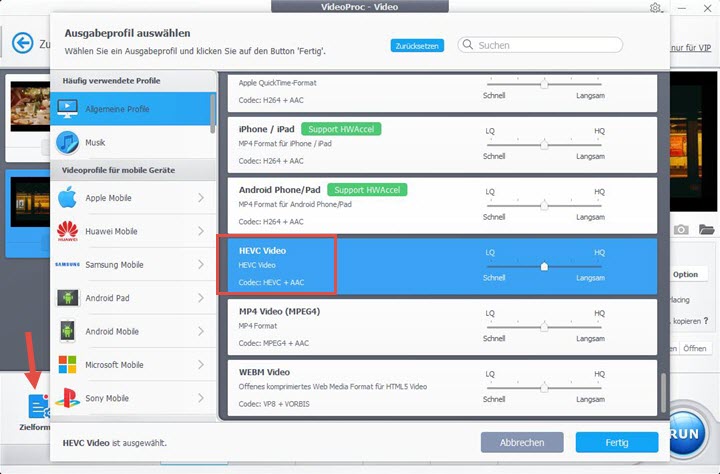The height and width of the screenshot is (474, 720).
Task: Open the output folder icon
Action: coord(706,229)
